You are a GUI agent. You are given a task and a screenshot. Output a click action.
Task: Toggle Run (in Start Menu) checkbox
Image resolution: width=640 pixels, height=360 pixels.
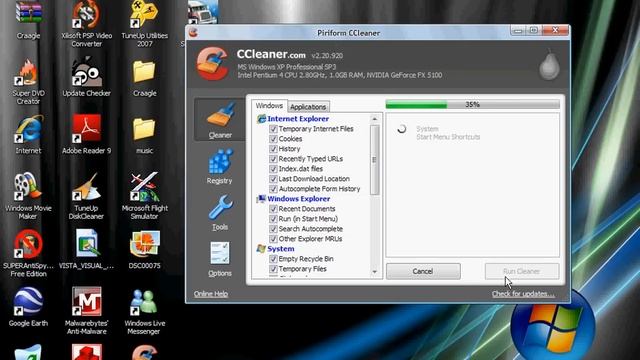coord(273,219)
